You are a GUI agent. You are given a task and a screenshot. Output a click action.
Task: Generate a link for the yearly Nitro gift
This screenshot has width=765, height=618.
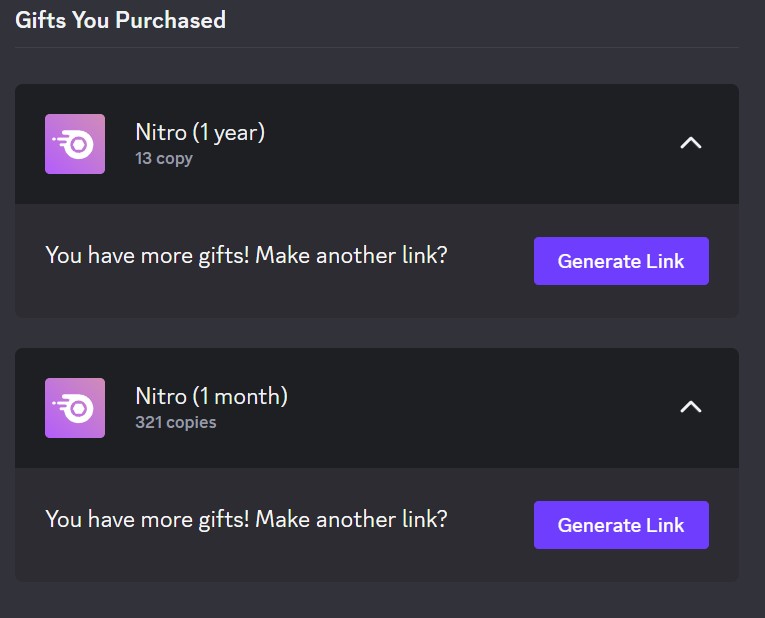coord(621,261)
